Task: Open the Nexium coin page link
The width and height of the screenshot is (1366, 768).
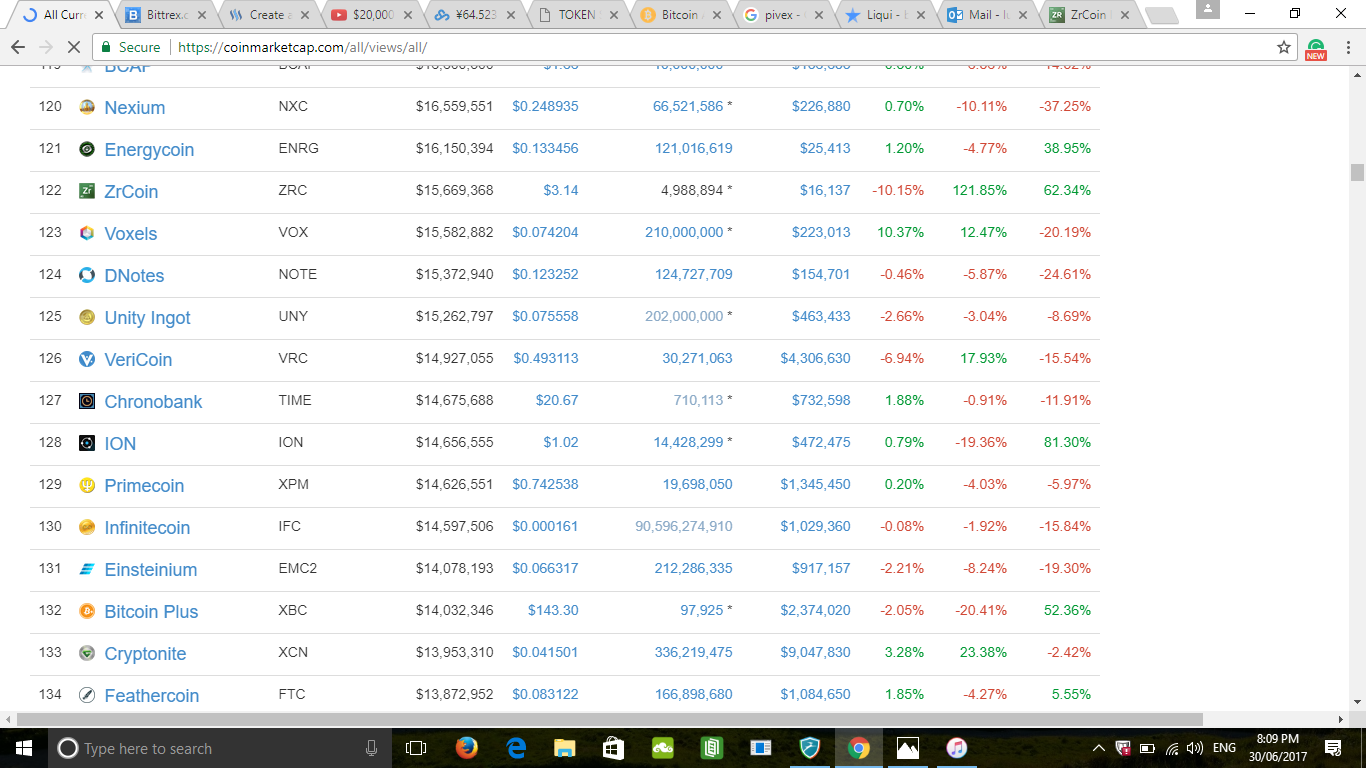Action: click(135, 108)
